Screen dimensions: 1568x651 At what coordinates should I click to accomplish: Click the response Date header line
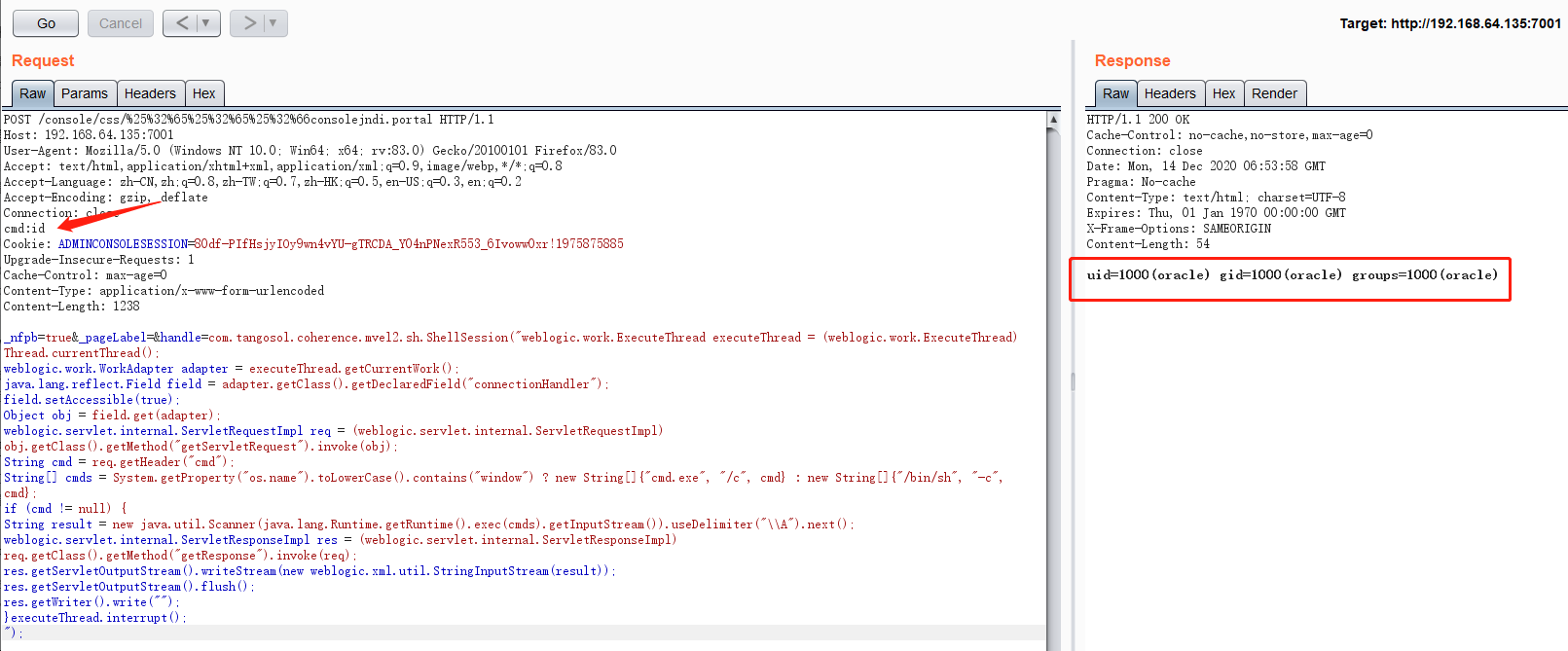[x=1206, y=166]
